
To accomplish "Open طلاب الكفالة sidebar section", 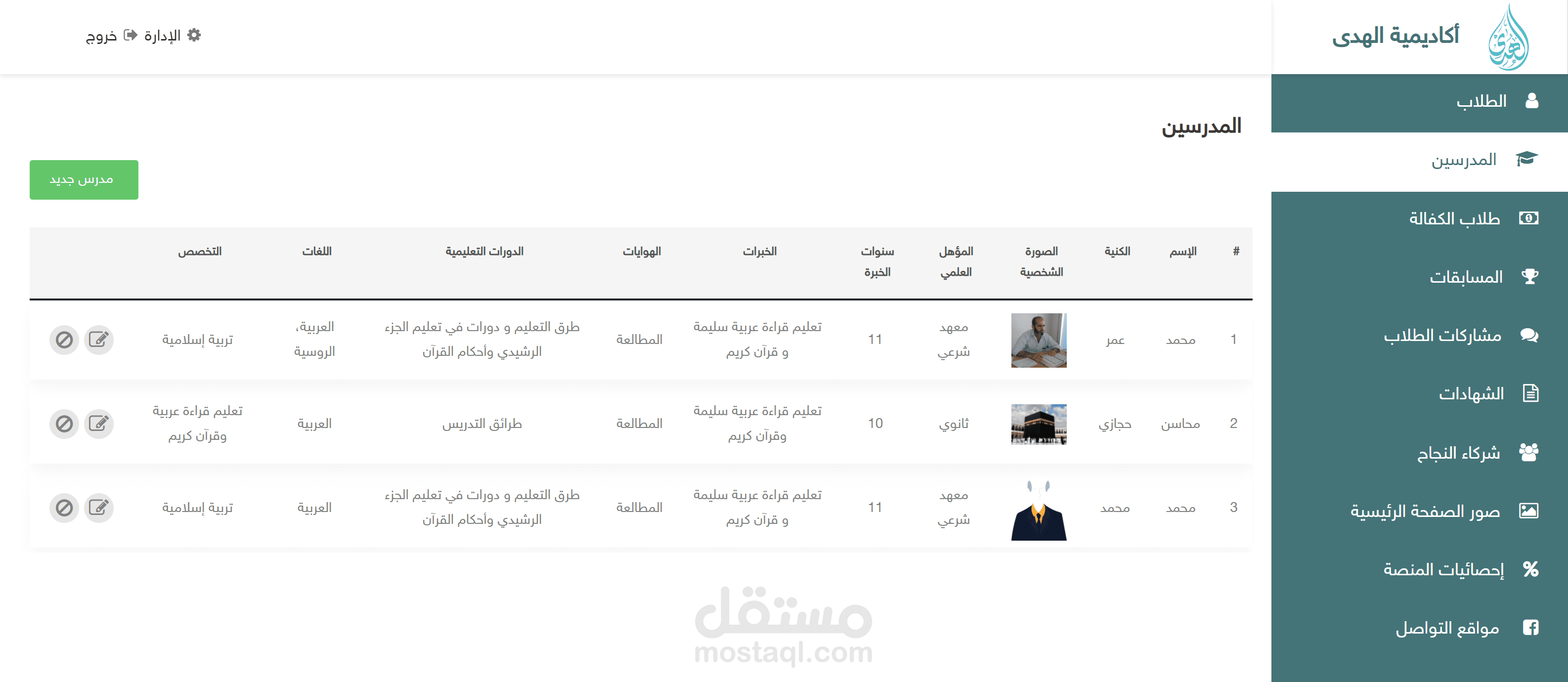I will click(1454, 218).
